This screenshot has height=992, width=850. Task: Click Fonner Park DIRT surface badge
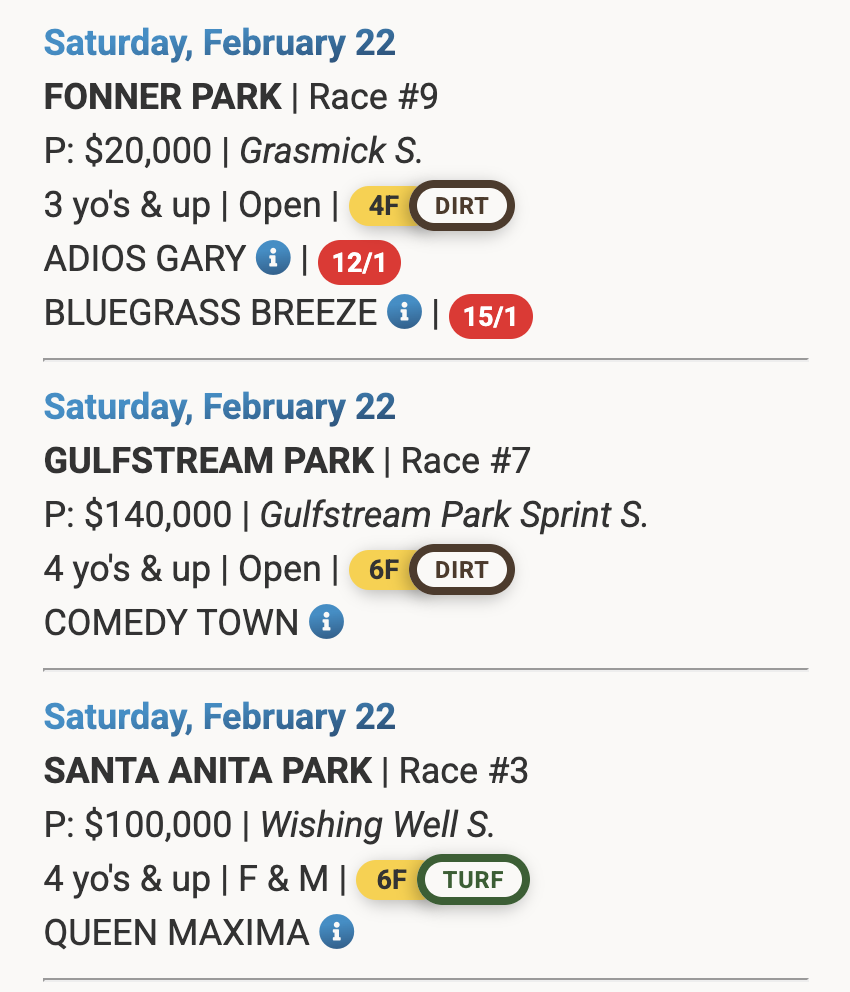click(x=462, y=207)
